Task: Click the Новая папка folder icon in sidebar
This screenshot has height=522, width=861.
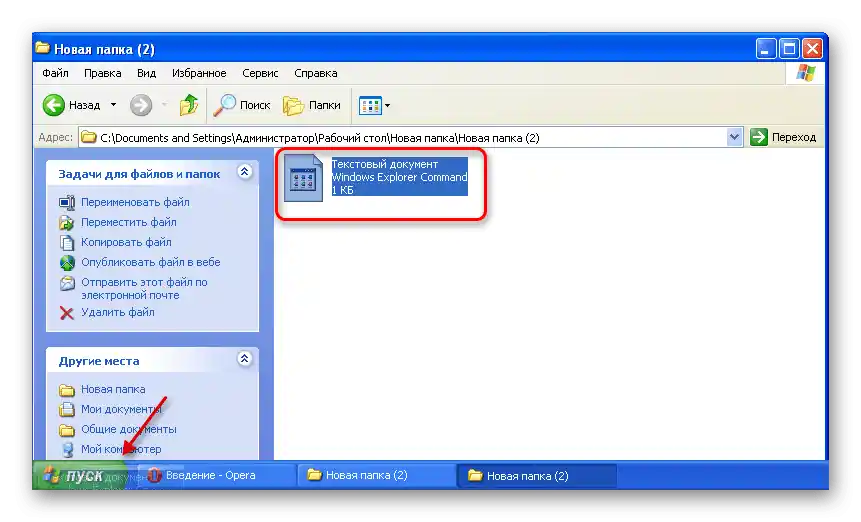Action: [x=67, y=390]
